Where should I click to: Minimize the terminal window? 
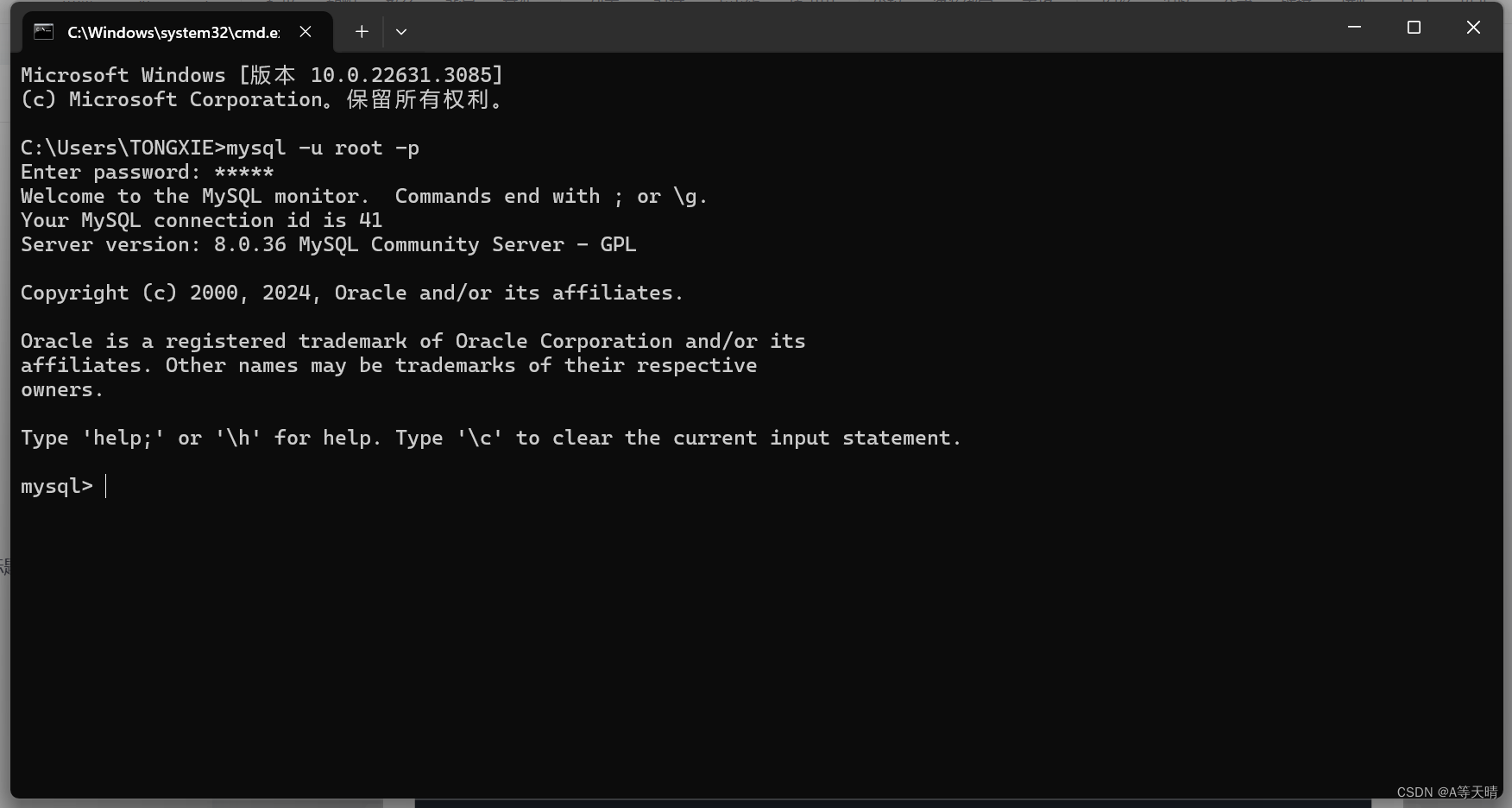[1354, 28]
